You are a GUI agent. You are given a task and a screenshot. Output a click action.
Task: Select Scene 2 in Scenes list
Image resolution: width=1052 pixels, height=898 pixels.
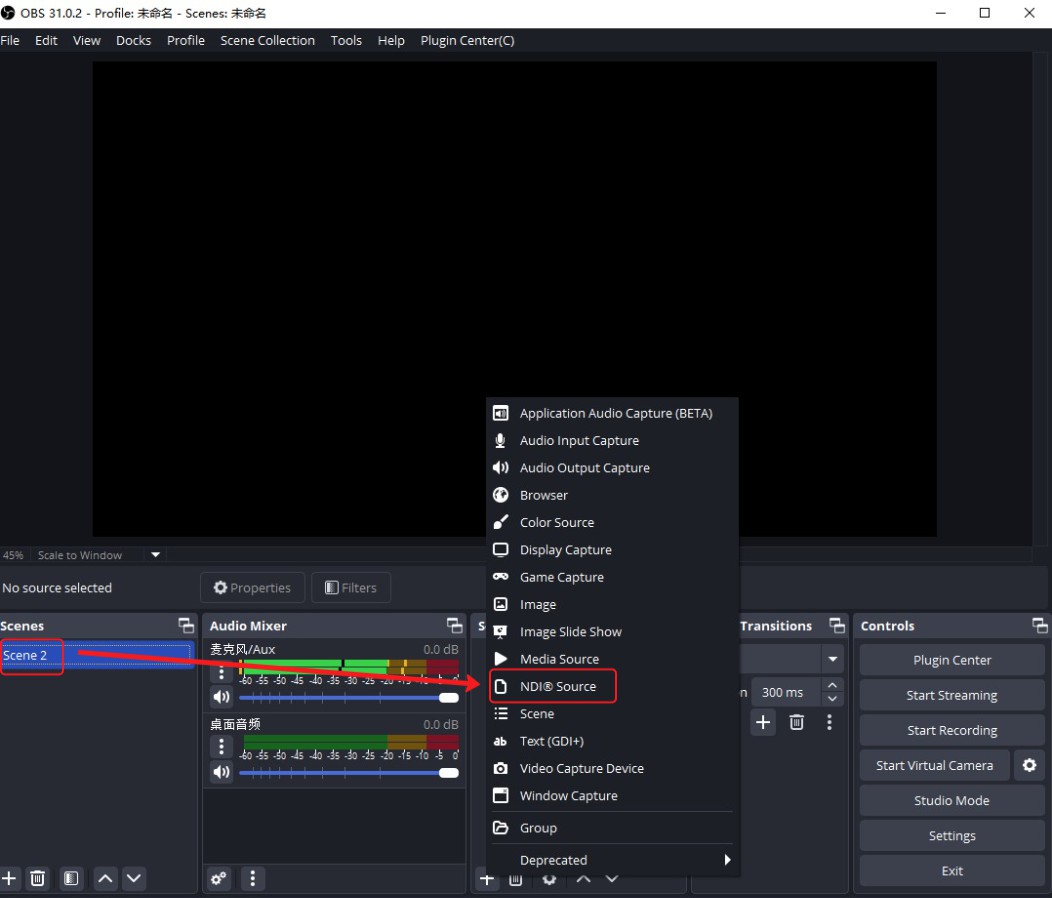click(97, 655)
